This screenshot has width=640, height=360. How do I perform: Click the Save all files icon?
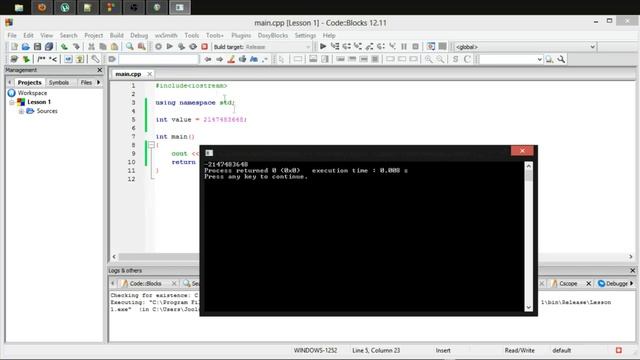click(49, 47)
